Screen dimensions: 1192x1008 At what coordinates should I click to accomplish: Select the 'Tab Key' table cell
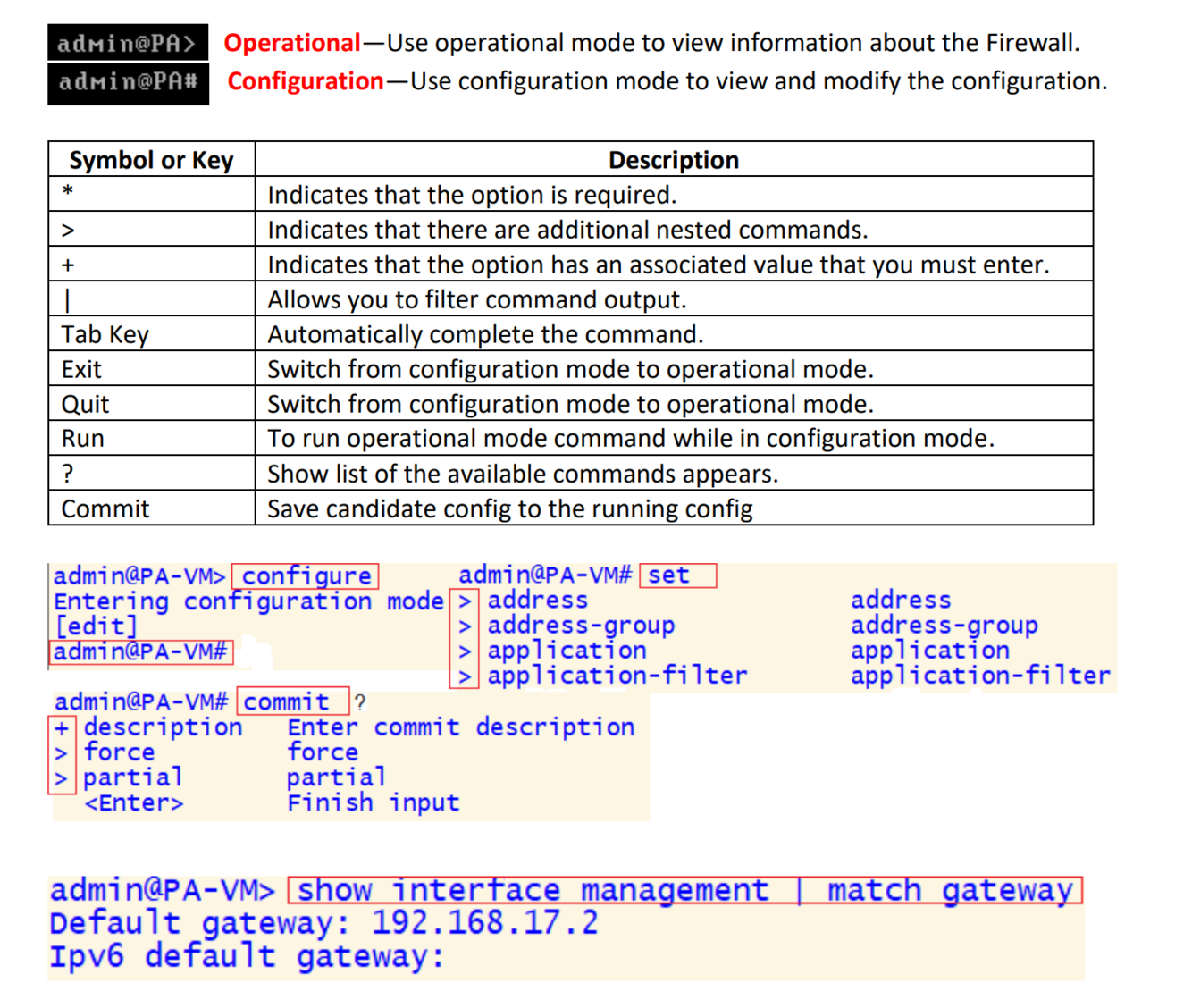(152, 333)
